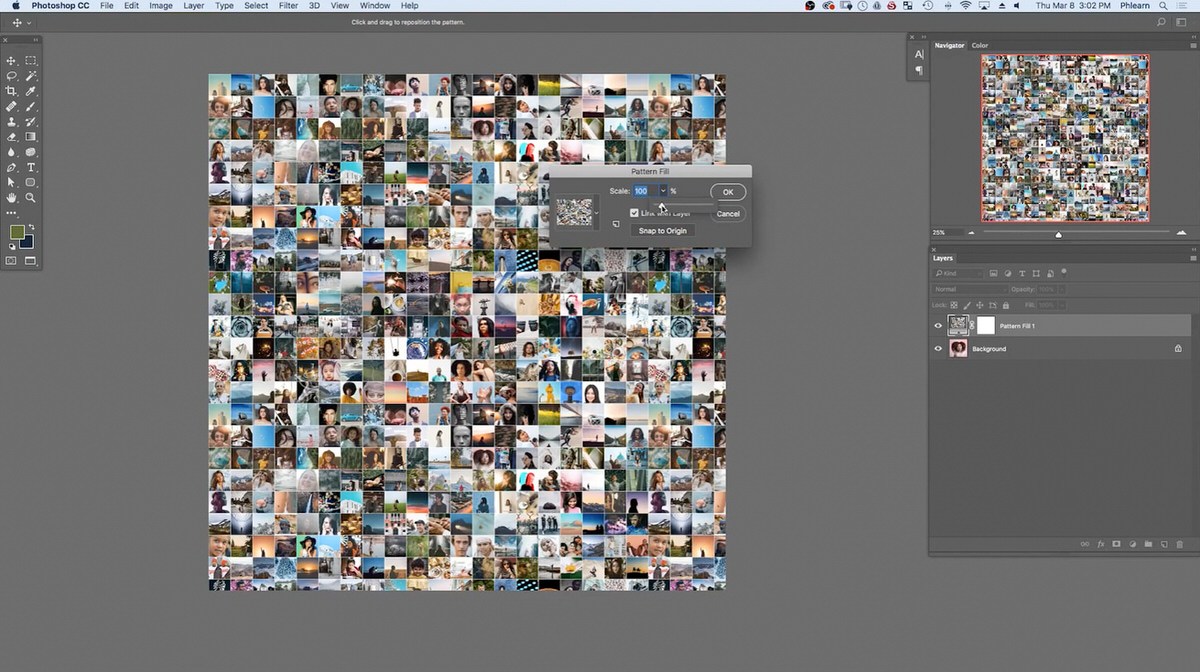Select the Magic Wand tool

coord(31,76)
